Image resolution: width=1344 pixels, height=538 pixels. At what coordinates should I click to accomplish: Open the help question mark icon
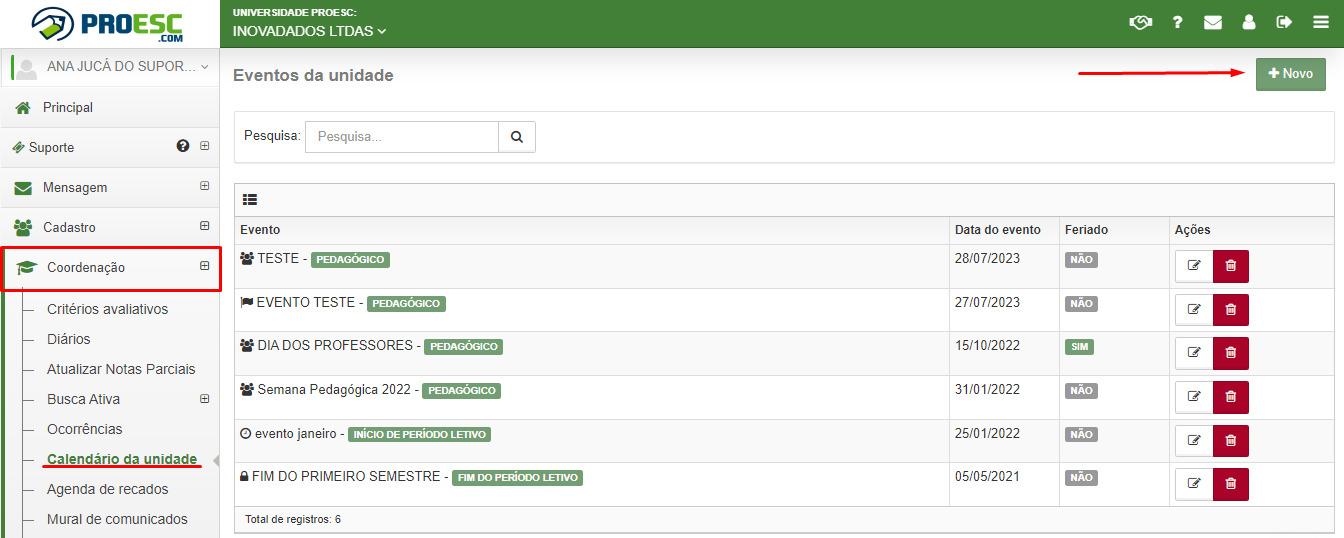tap(1178, 22)
